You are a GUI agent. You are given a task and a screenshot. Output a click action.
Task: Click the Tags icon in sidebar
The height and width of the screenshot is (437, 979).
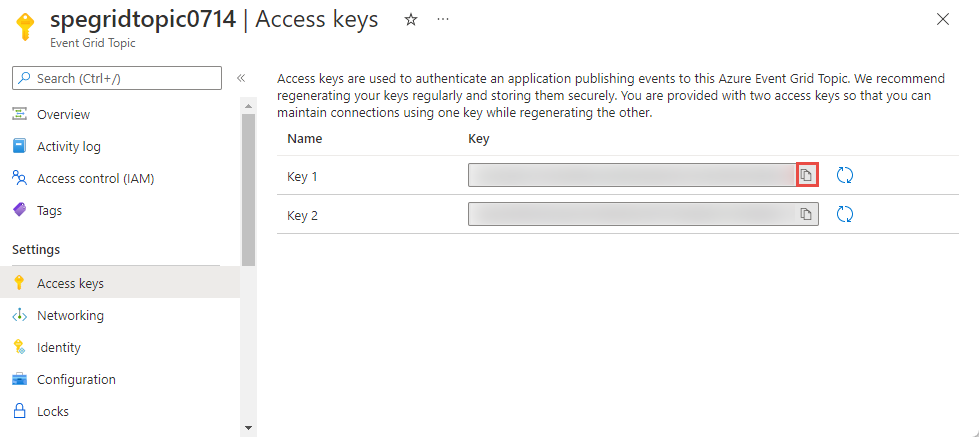tap(19, 210)
